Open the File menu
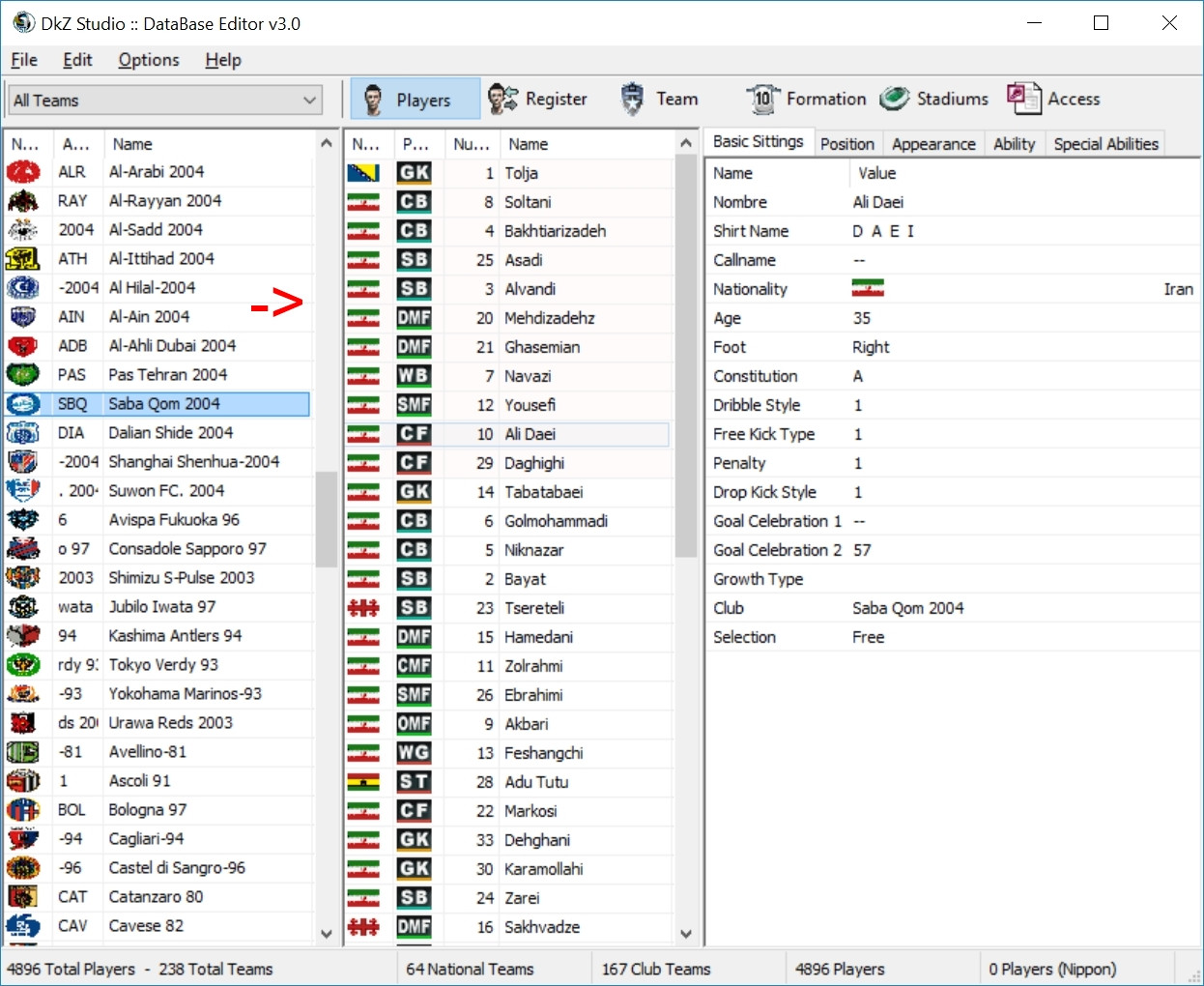Viewport: 1204px width, 986px height. tap(24, 60)
